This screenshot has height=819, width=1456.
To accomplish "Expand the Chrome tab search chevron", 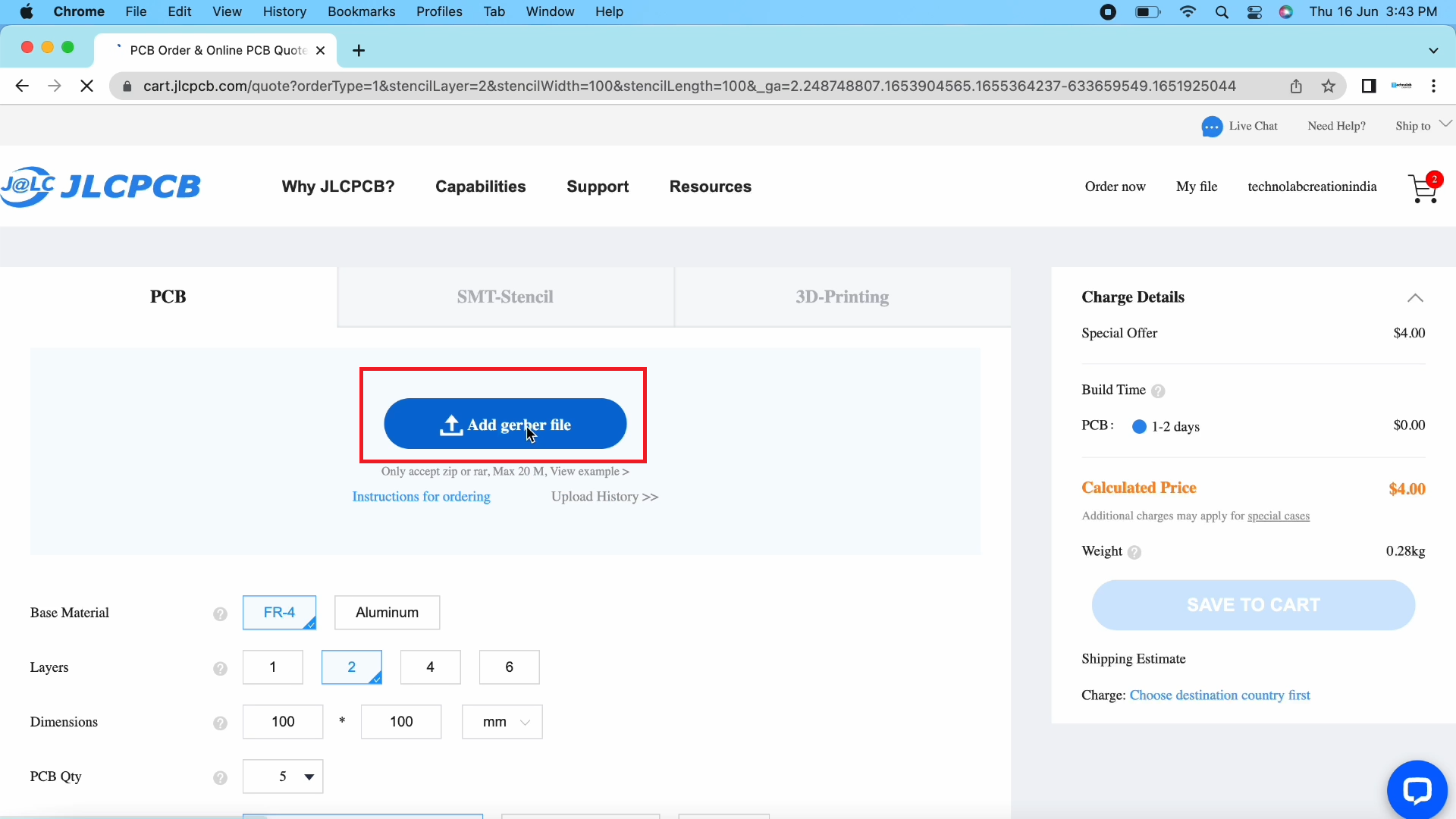I will [1433, 51].
